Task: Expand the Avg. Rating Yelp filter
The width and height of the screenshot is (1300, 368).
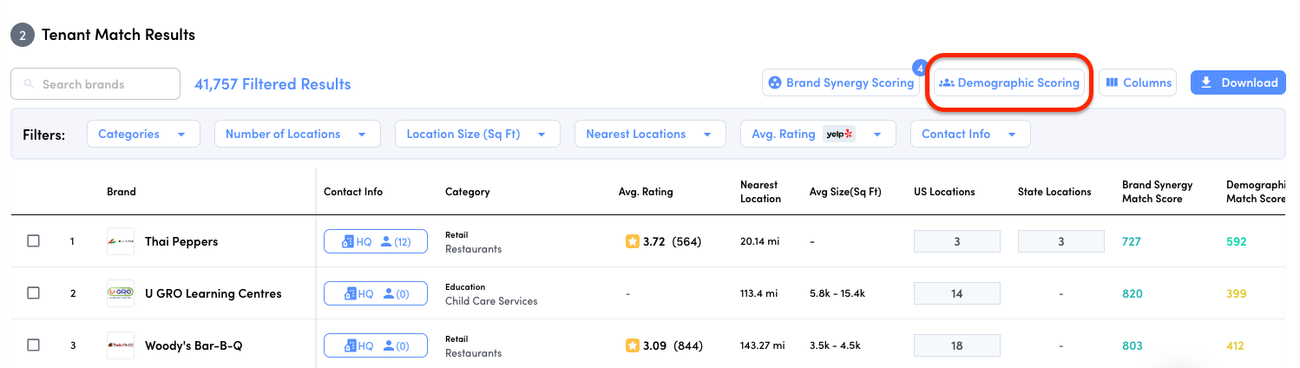Action: 817,134
